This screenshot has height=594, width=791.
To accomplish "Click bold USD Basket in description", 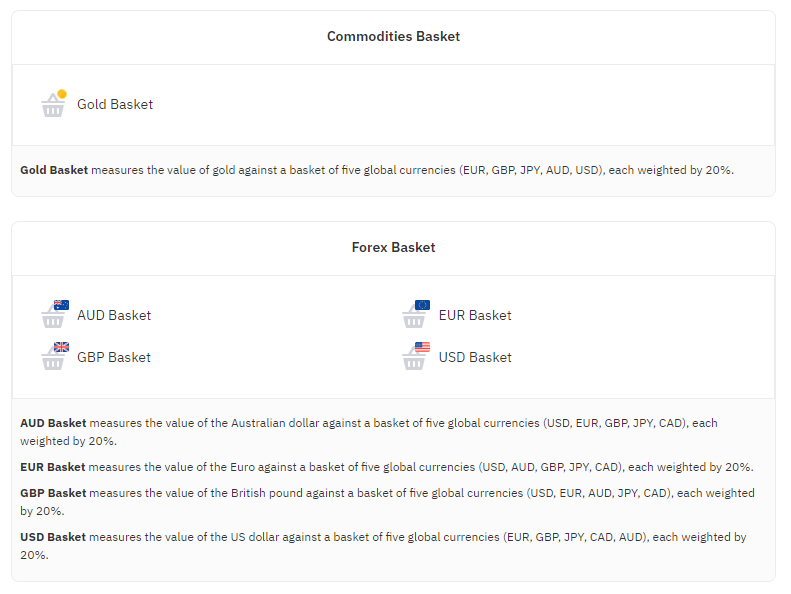I will pos(53,537).
